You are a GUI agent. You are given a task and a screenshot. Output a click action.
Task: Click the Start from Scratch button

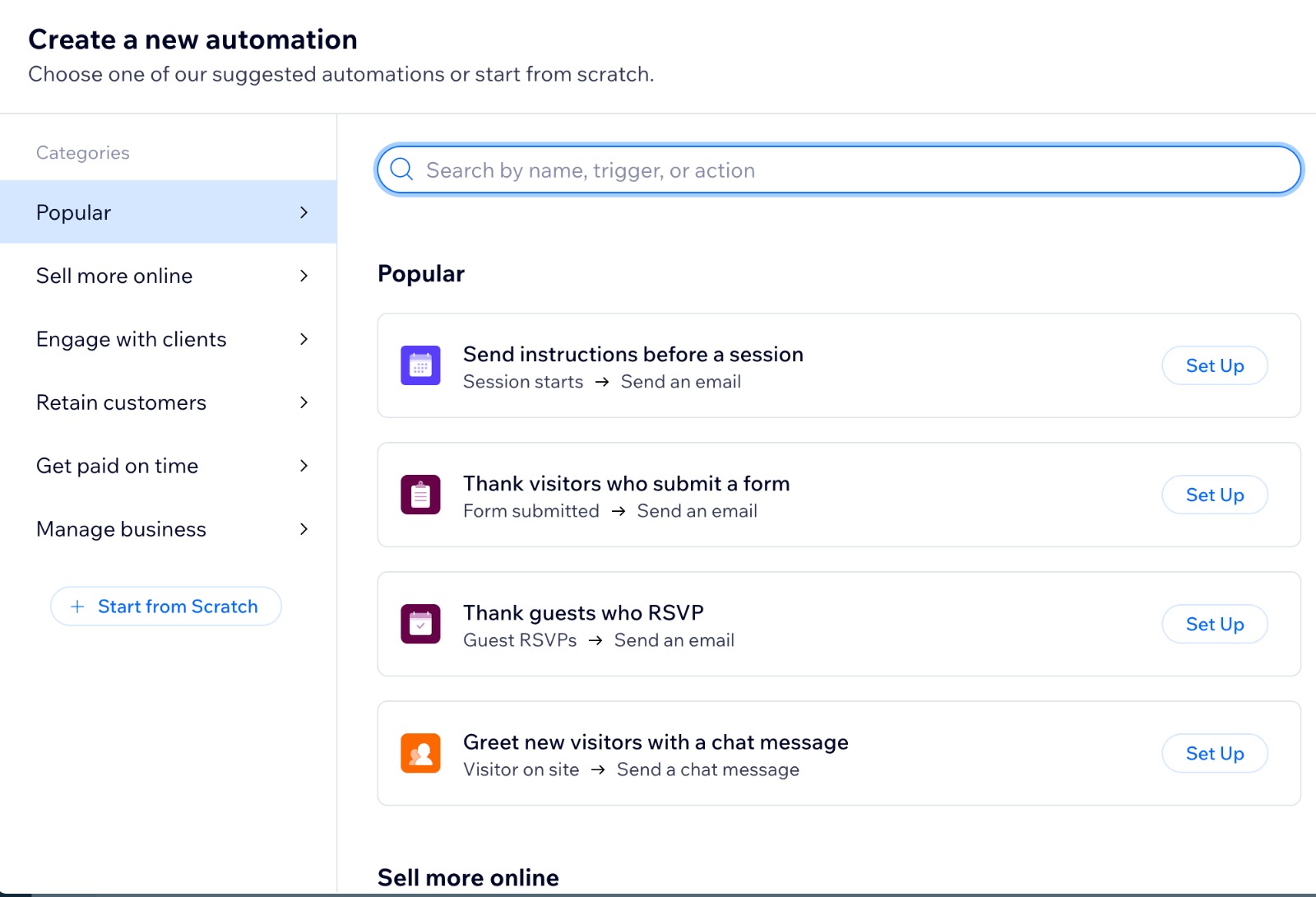166,607
